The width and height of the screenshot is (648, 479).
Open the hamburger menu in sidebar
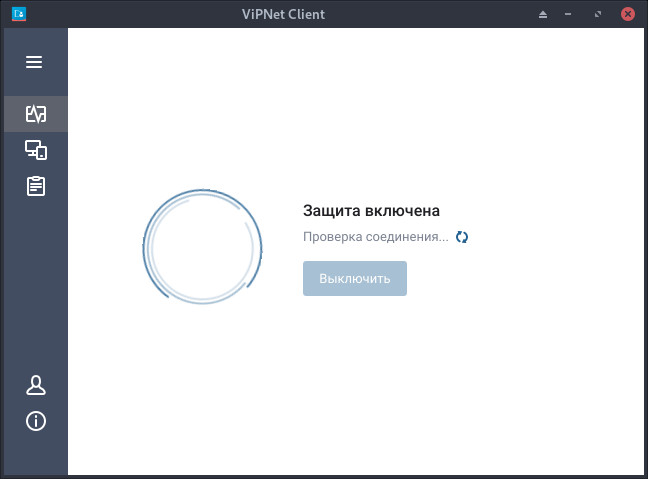pos(34,62)
